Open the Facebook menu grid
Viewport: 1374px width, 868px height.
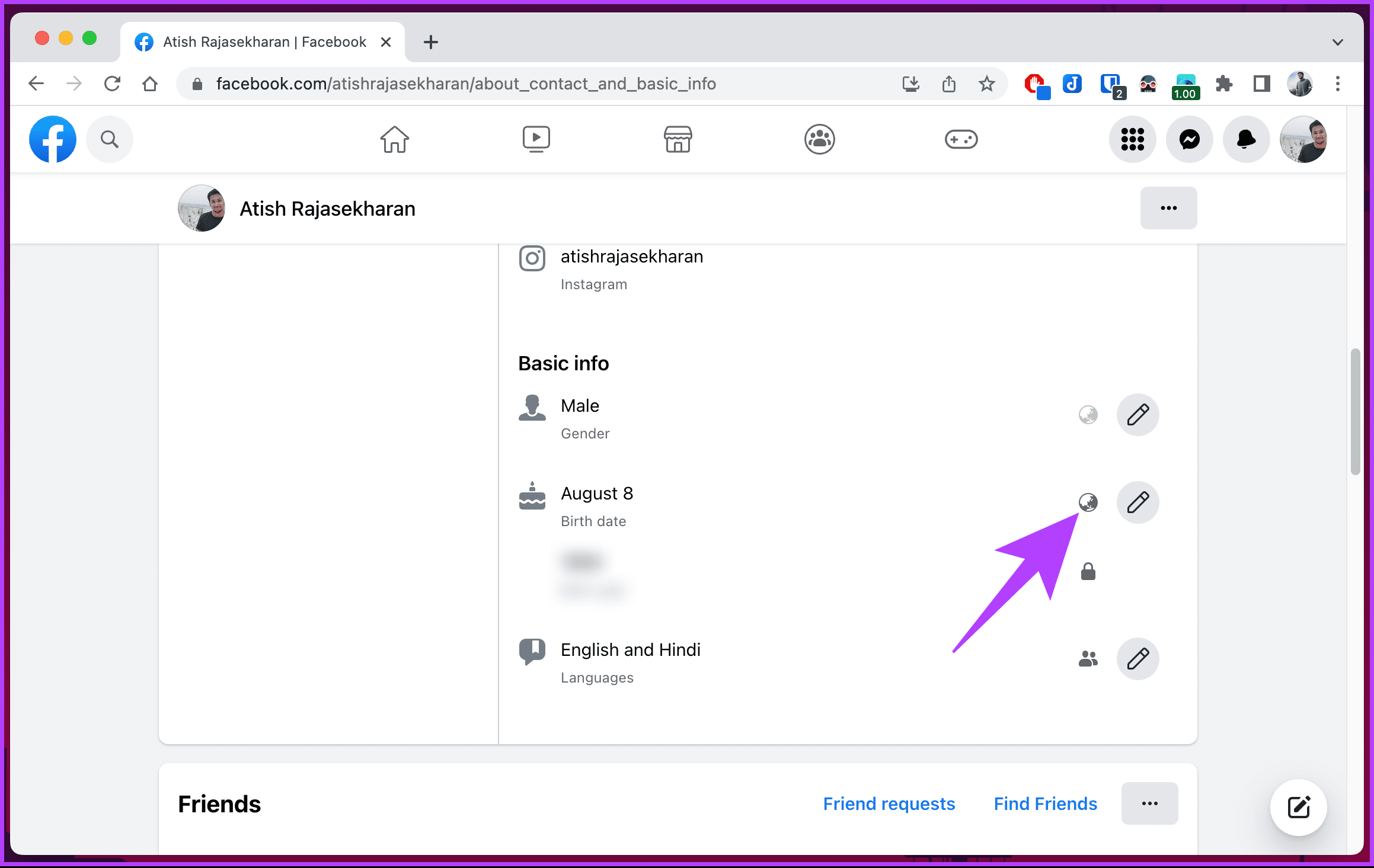point(1133,139)
